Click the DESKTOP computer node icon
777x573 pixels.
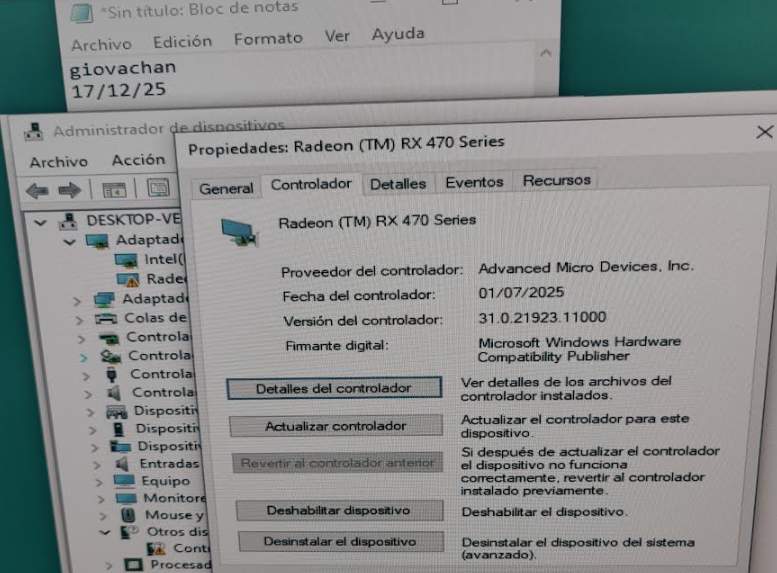(68, 221)
